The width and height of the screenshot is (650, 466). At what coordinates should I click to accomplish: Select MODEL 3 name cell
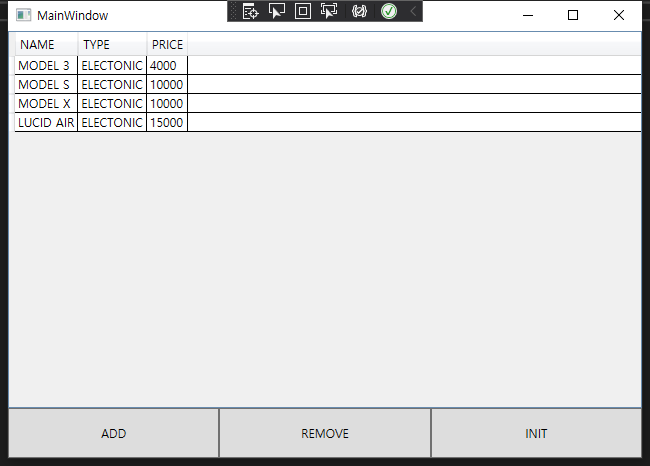pos(46,66)
